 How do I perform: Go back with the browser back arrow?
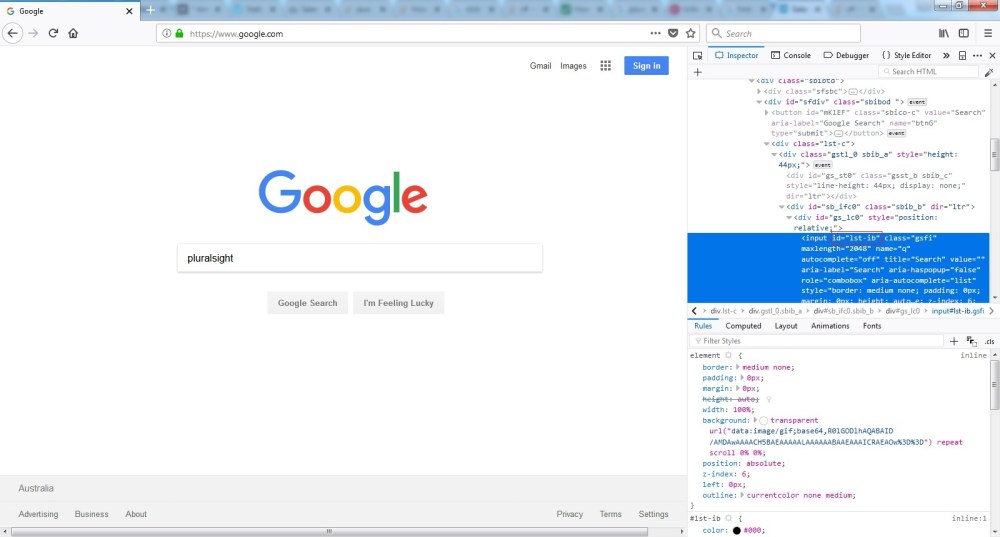pyautogui.click(x=13, y=33)
